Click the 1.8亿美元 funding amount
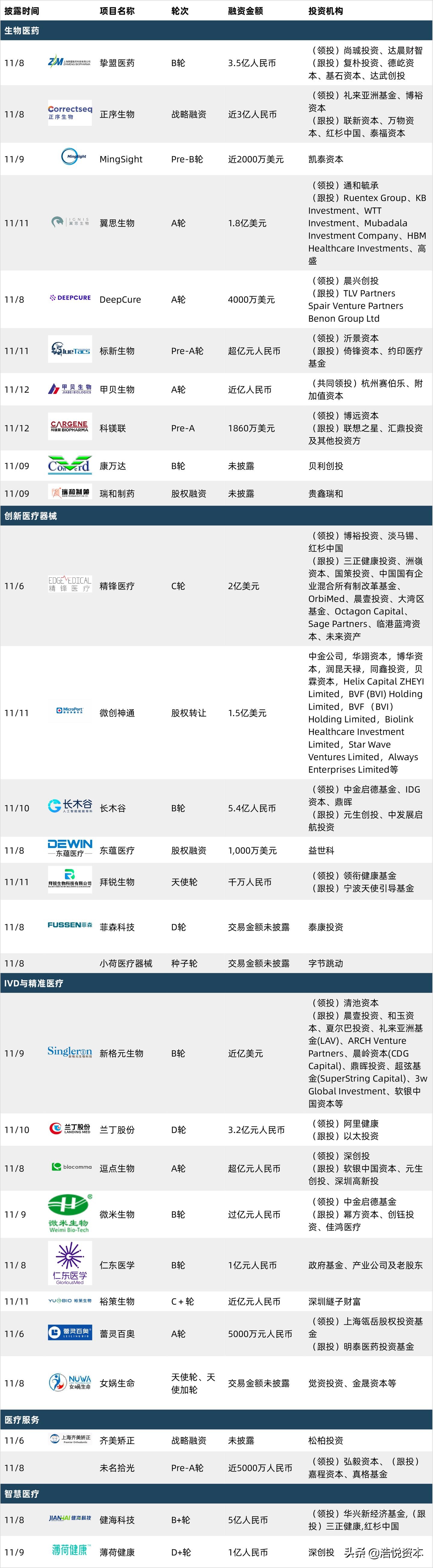 pyautogui.click(x=247, y=223)
